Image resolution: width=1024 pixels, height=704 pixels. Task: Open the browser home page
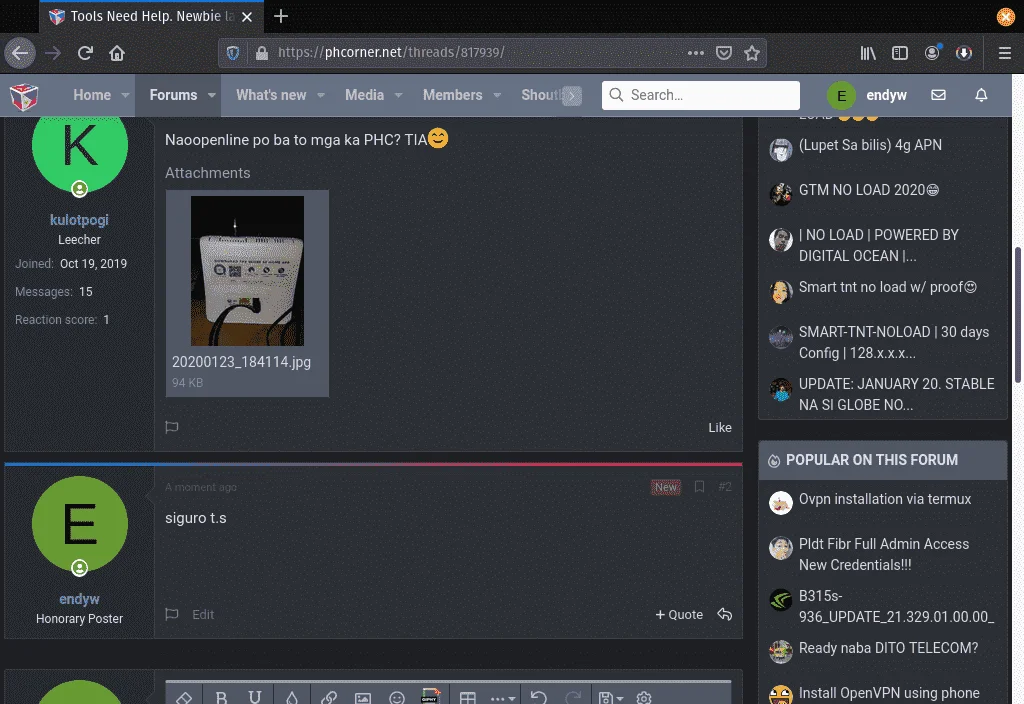[x=117, y=53]
